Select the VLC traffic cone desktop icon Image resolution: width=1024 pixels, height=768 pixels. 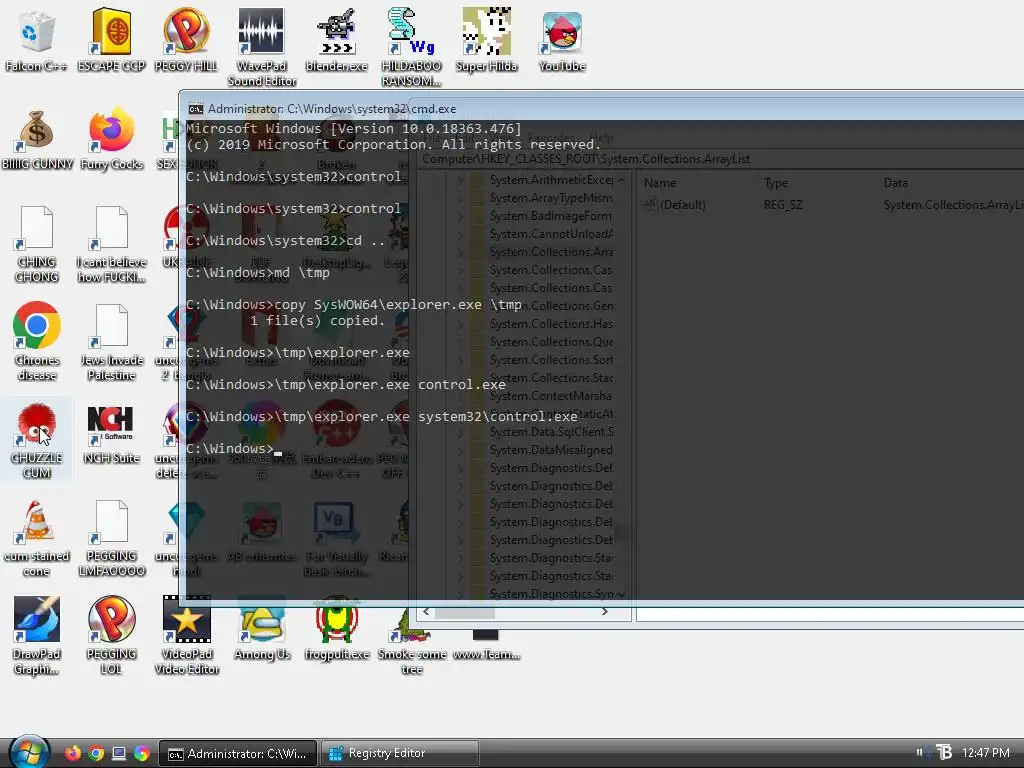(37, 538)
